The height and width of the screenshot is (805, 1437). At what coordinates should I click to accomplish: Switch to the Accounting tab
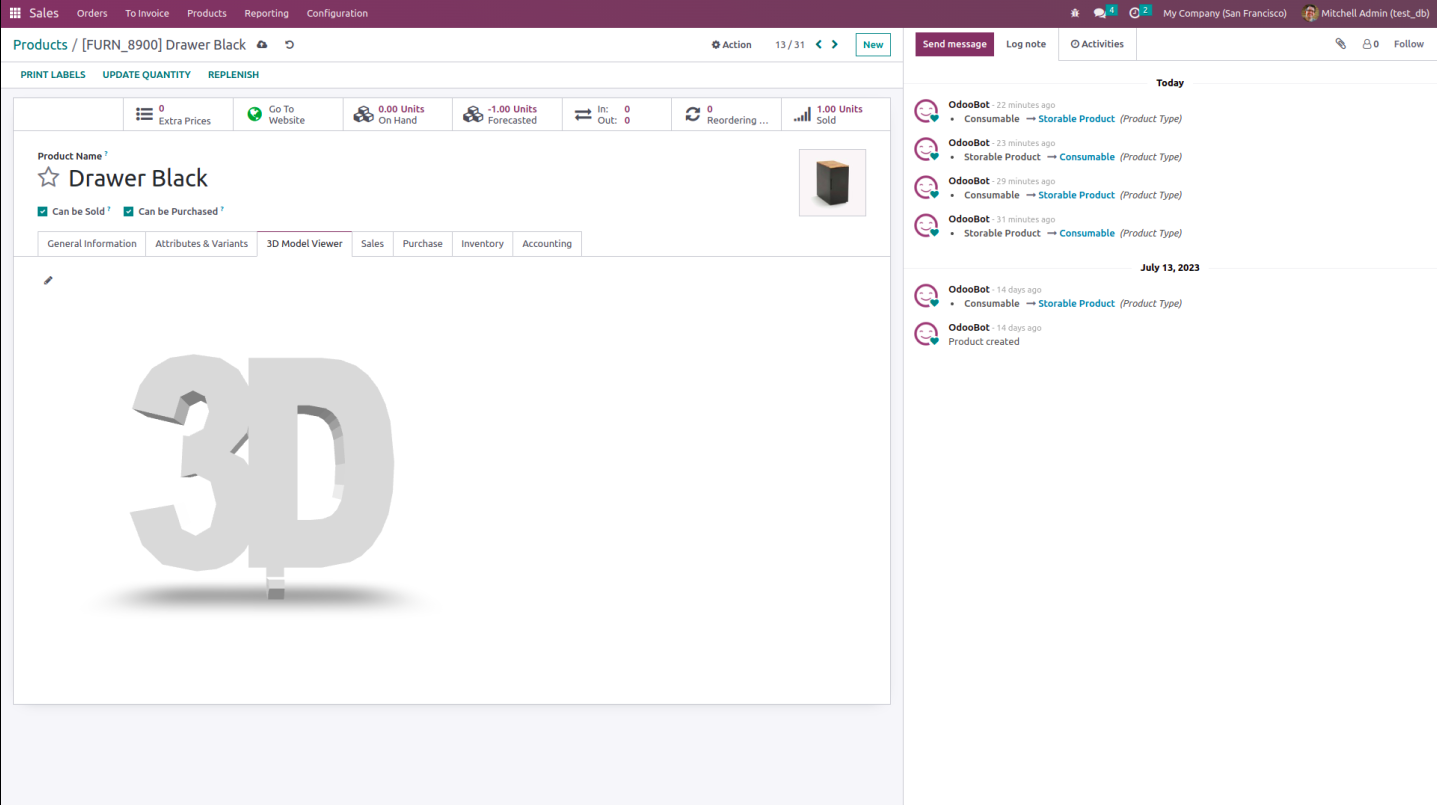[547, 244]
